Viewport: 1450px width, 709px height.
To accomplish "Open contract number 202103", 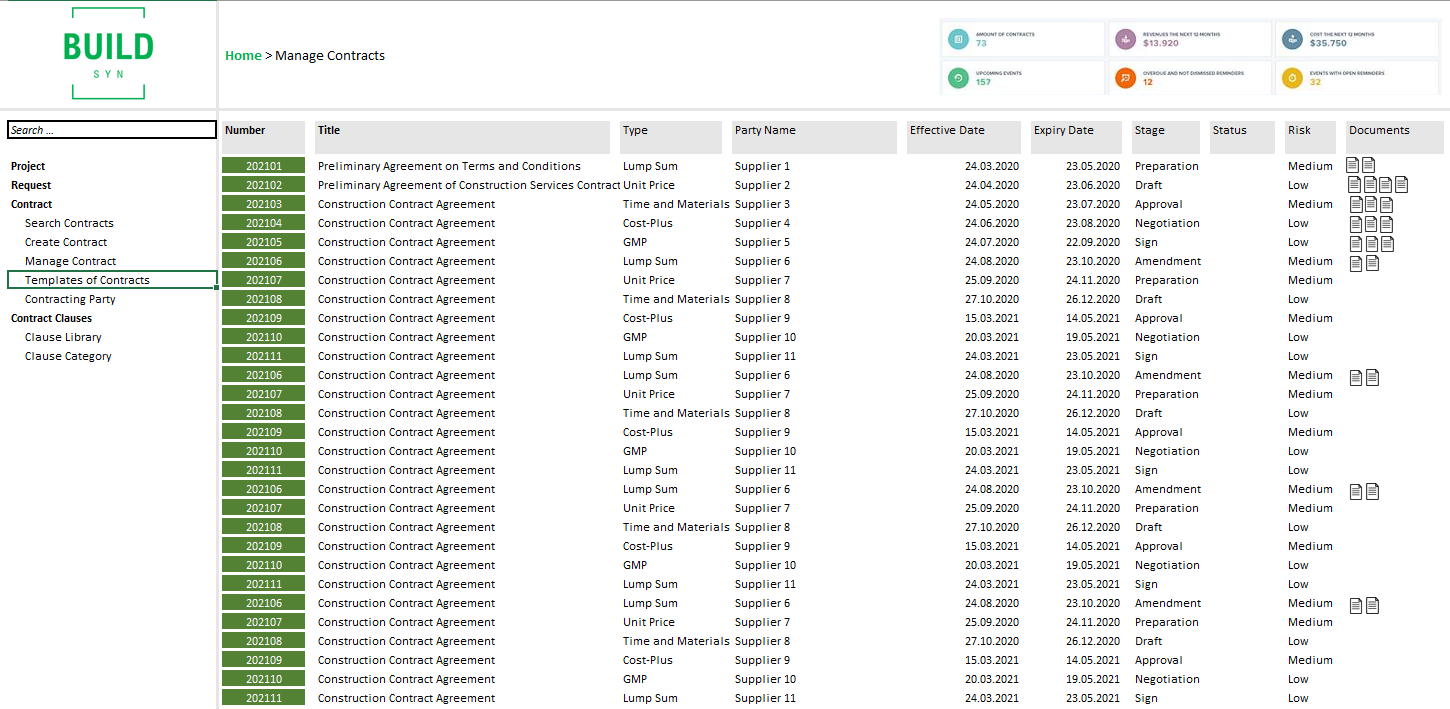I will [263, 204].
